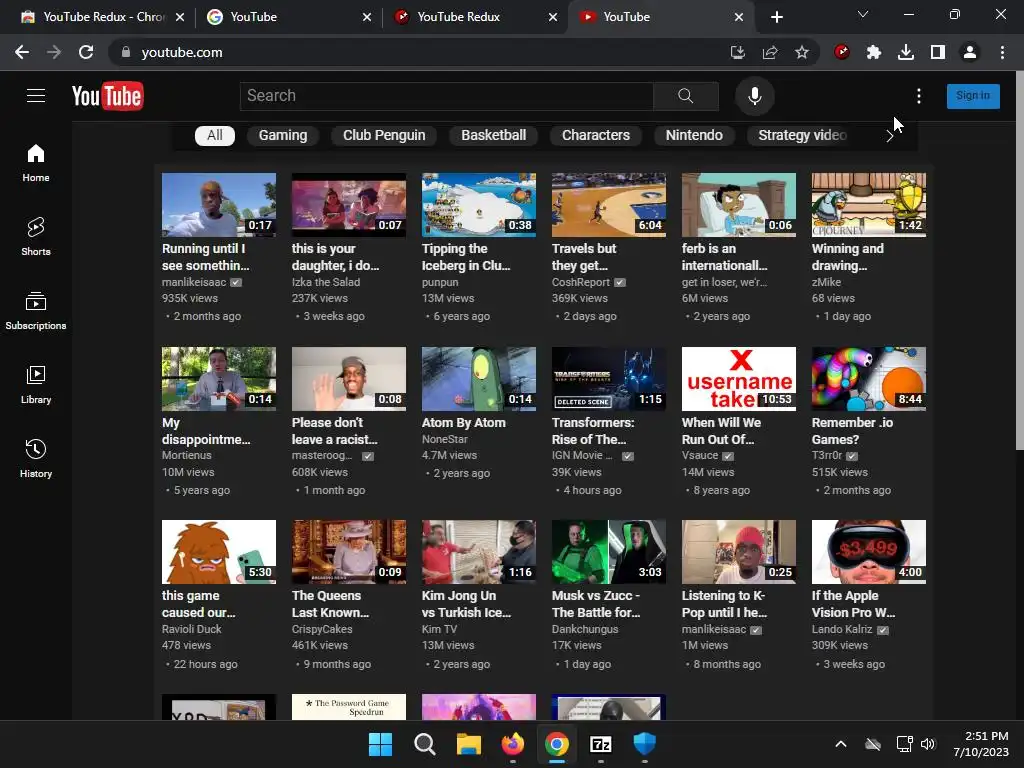Reload the page
Viewport: 1024px width, 768px height.
pyautogui.click(x=86, y=52)
